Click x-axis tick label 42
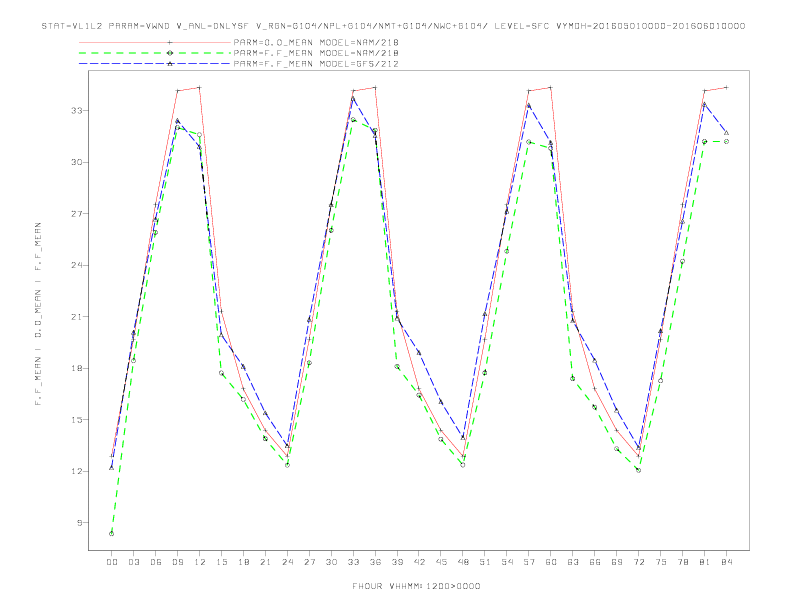792x612 pixels. [419, 562]
